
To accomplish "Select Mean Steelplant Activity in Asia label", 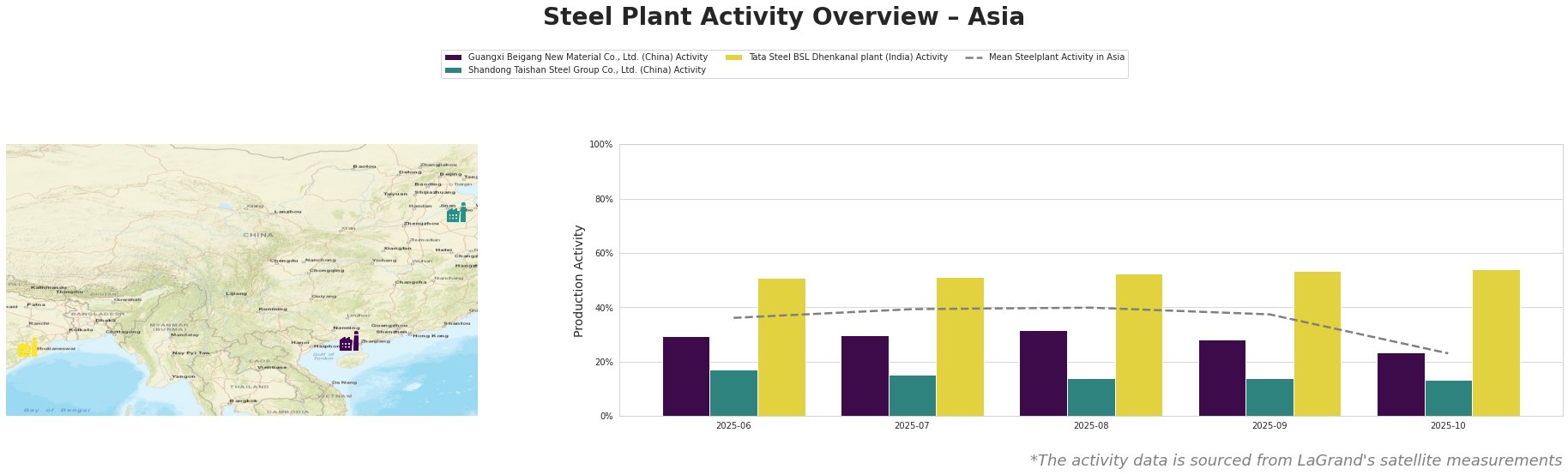I will (x=1056, y=57).
